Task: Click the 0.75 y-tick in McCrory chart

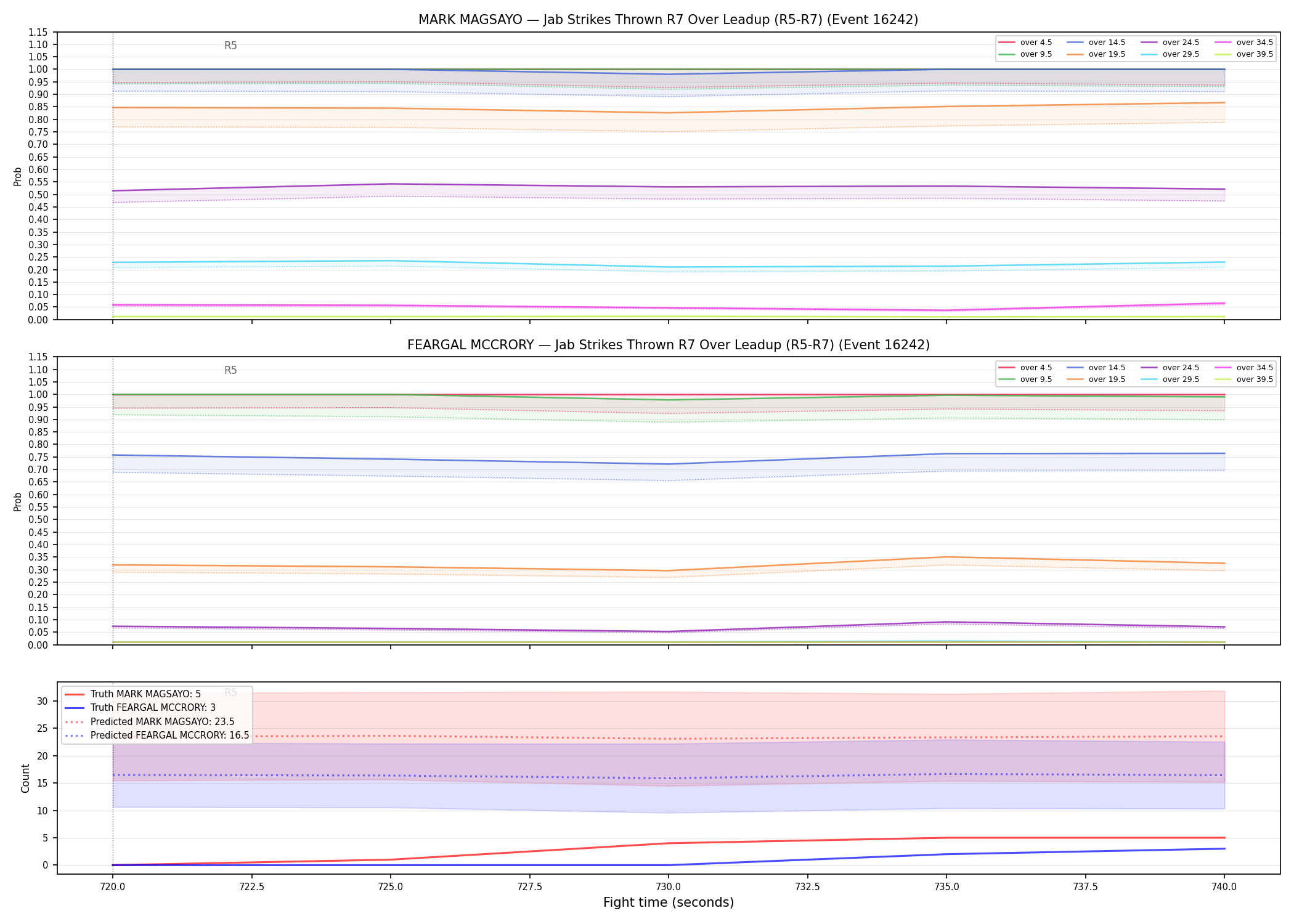Action: [x=38, y=457]
